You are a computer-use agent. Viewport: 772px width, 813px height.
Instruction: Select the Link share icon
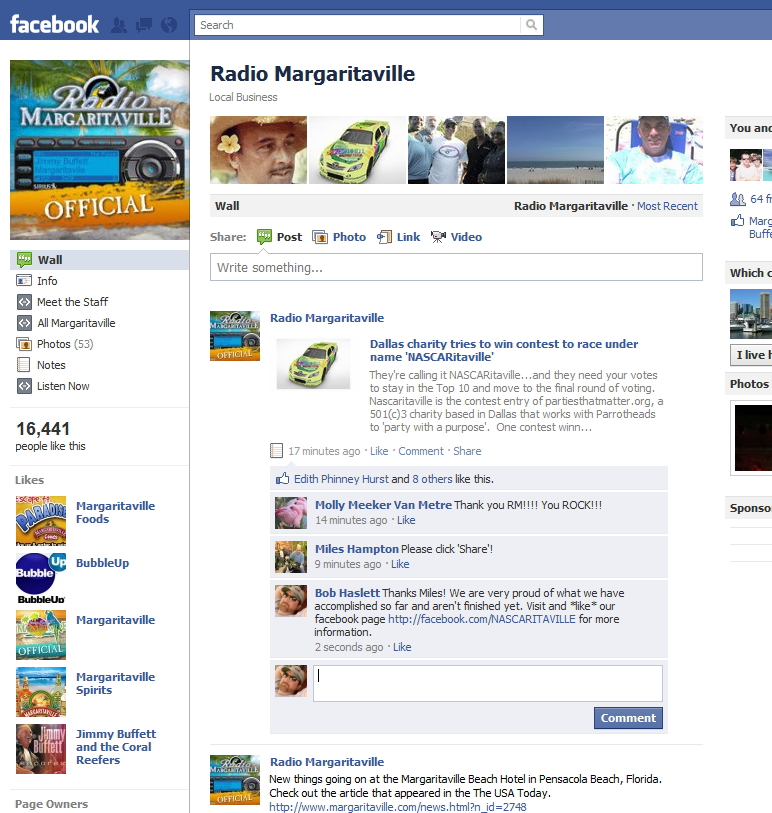(x=385, y=237)
